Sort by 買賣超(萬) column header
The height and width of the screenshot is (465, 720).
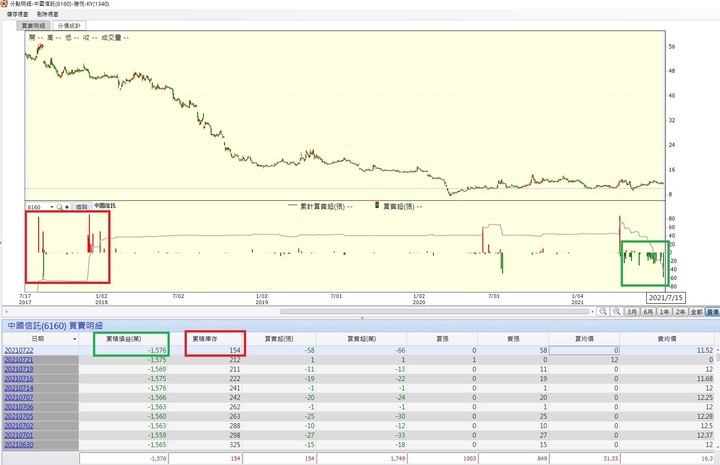(x=361, y=339)
